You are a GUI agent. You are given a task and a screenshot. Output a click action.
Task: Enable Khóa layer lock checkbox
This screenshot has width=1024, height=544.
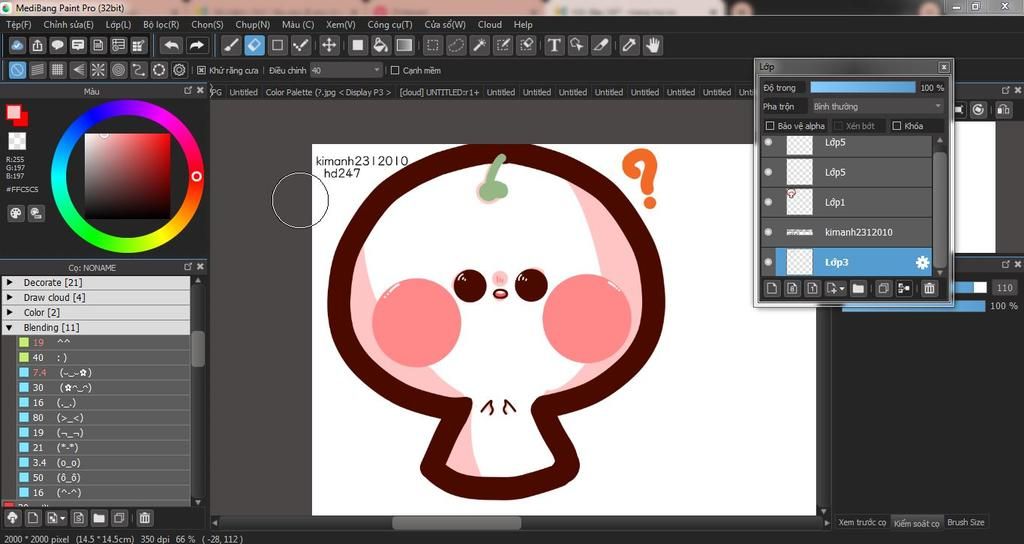[897, 125]
